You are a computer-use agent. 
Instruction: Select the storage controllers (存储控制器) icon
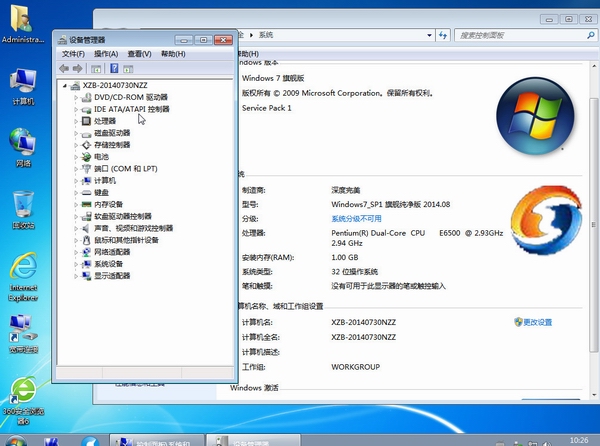[86, 145]
